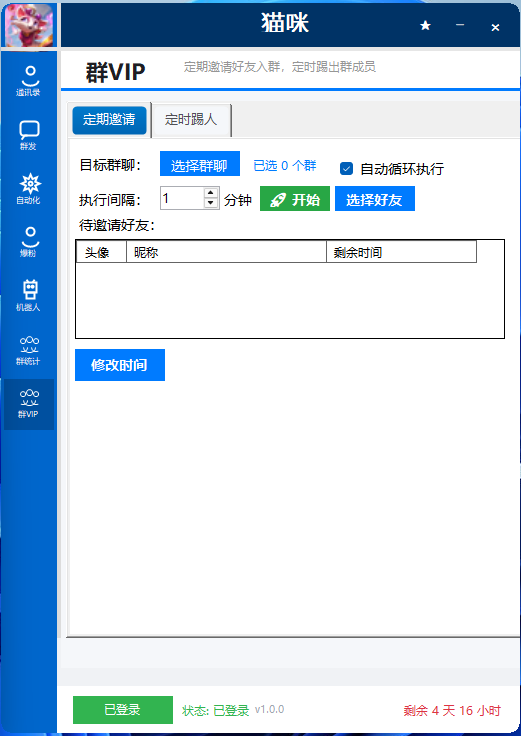This screenshot has width=521, height=736.
Task: Click the 执行间隔 minutes input field
Action: click(182, 198)
